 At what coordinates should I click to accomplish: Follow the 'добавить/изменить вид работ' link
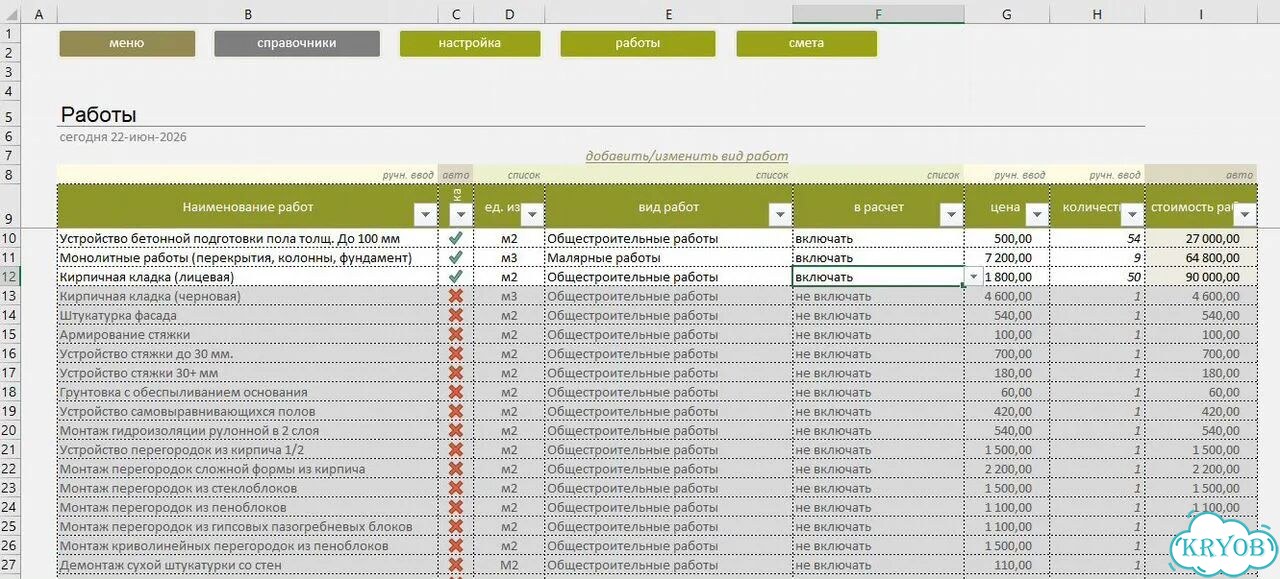point(687,156)
